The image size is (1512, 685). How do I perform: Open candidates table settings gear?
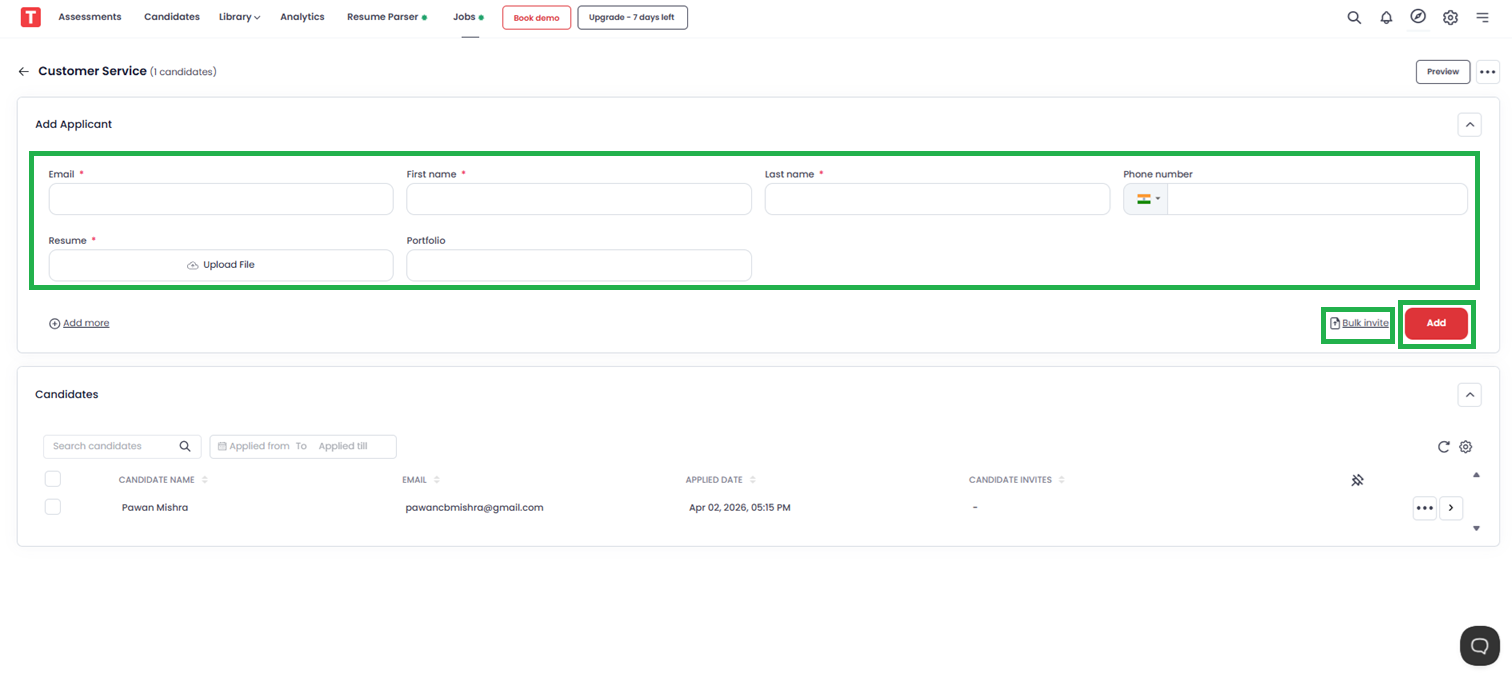1466,447
